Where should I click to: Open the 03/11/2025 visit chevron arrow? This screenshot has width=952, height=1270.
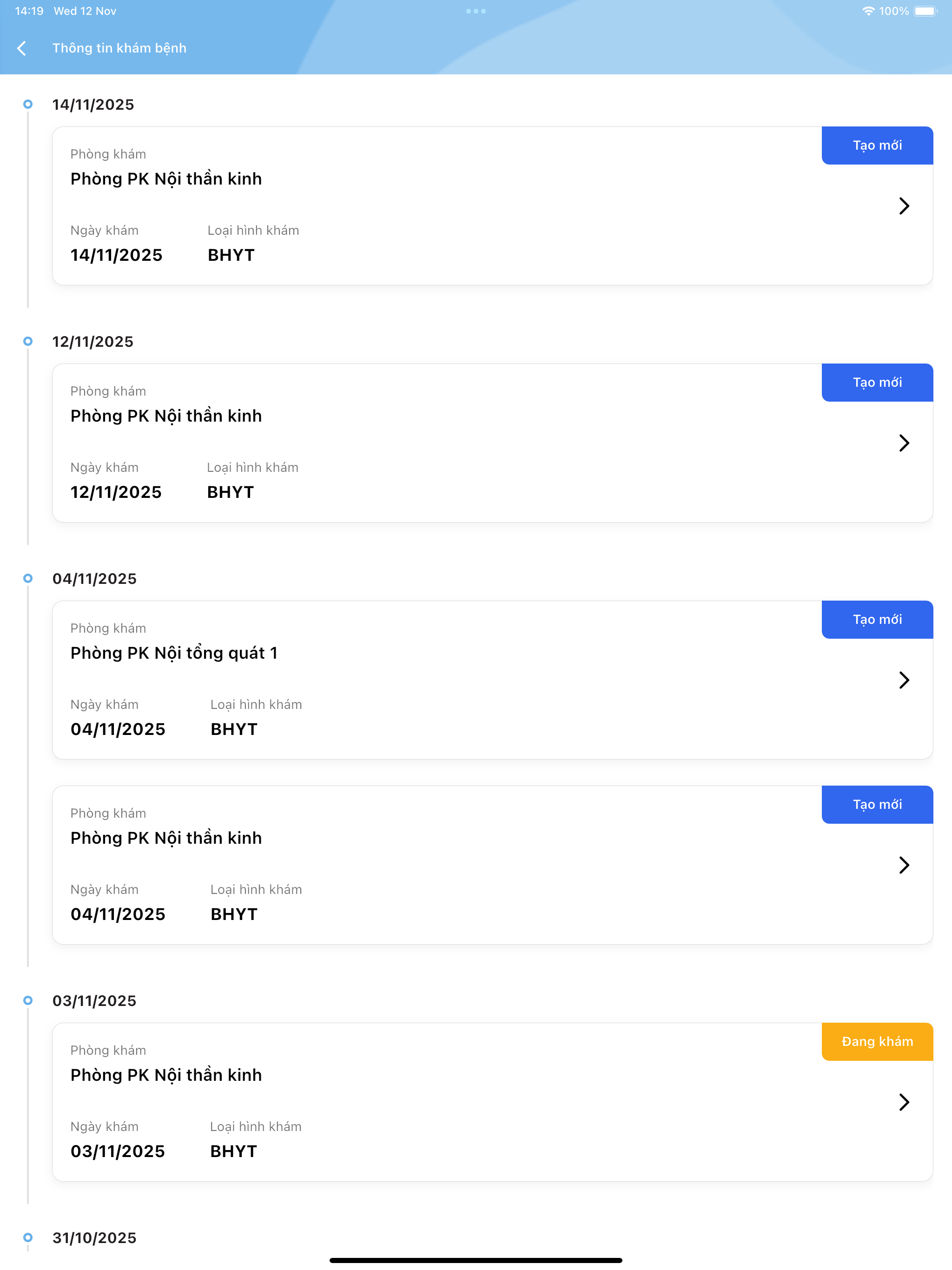[x=904, y=1102]
